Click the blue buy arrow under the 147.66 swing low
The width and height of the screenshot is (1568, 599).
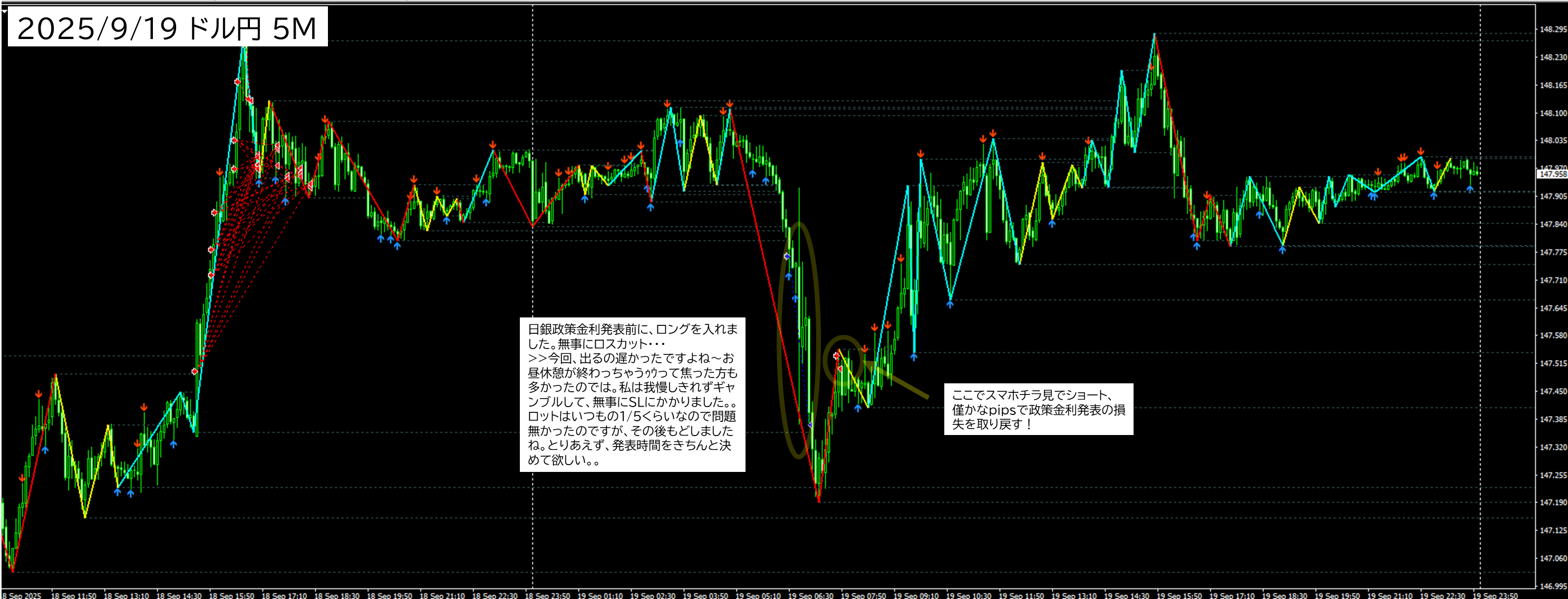950,304
